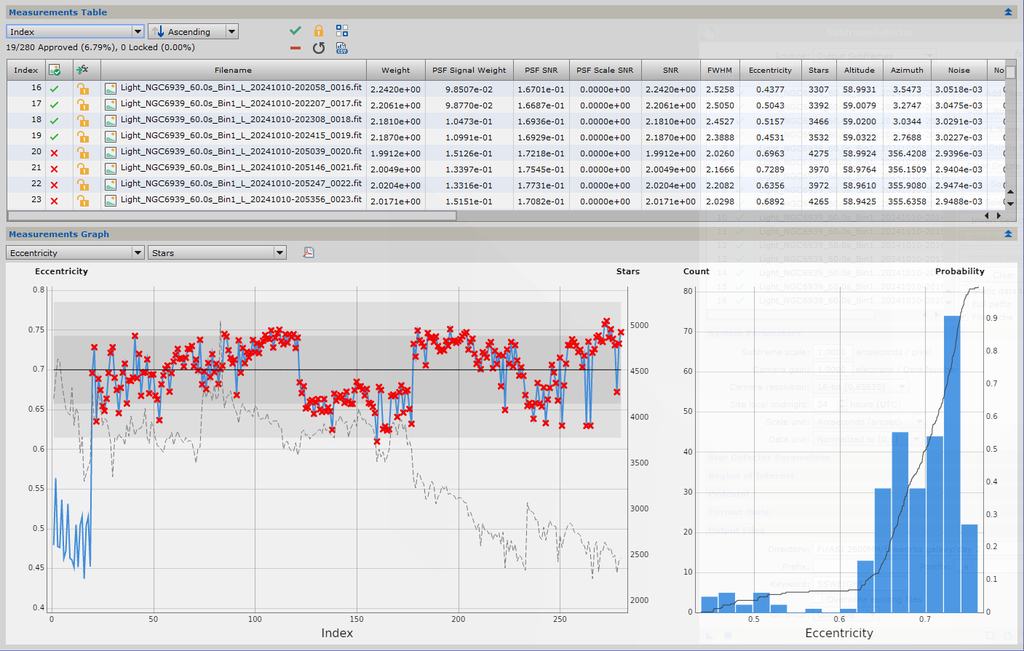Click the lock subframes toolbar icon
The width and height of the screenshot is (1024, 651).
[319, 31]
